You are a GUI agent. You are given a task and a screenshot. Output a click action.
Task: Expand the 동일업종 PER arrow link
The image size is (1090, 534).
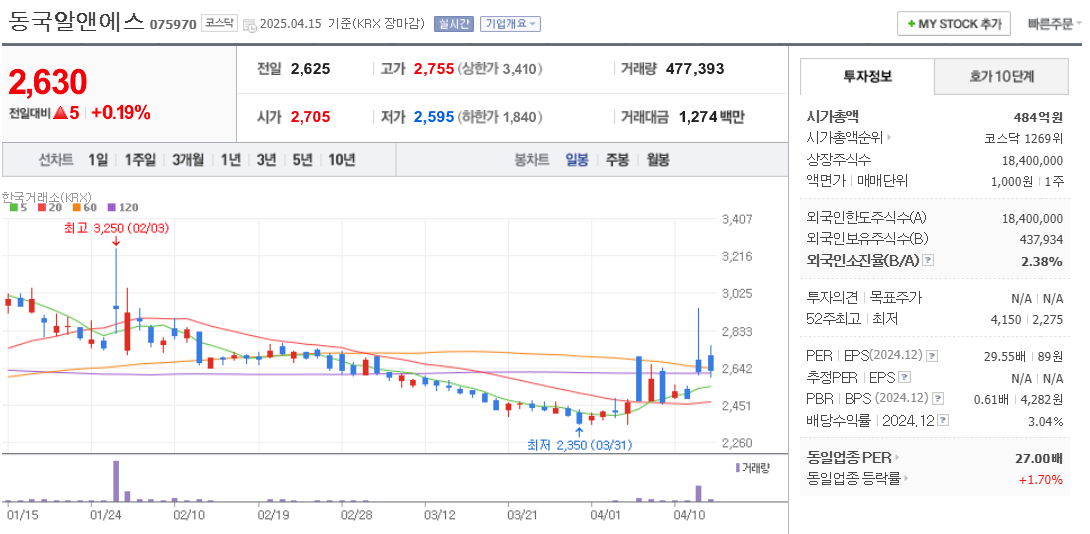coord(897,458)
